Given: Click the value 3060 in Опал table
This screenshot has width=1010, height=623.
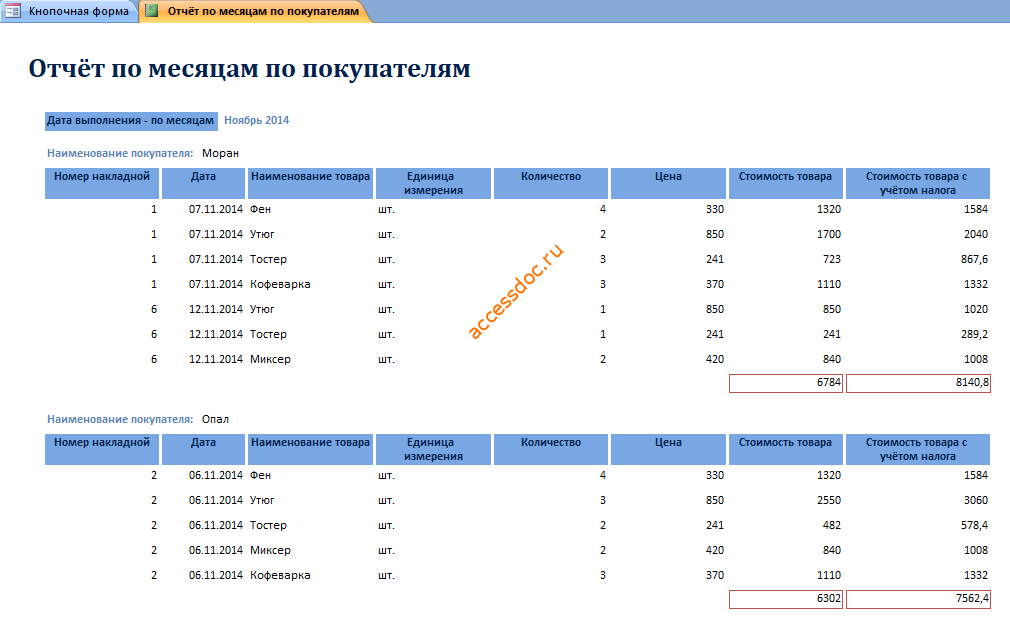Looking at the screenshot, I should tap(976, 501).
